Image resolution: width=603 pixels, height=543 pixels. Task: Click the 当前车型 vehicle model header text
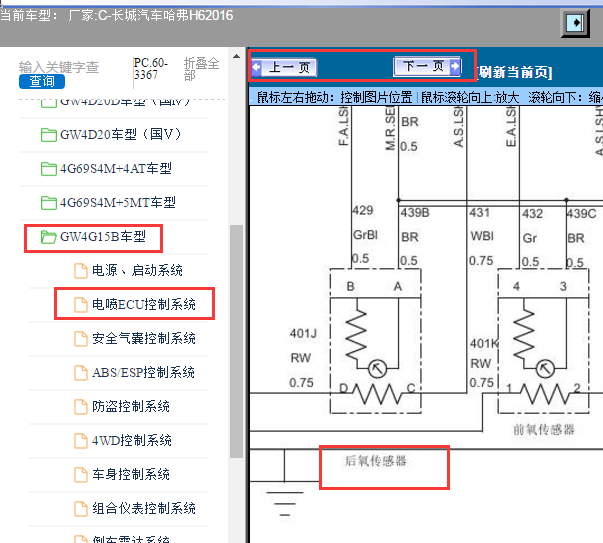116,16
